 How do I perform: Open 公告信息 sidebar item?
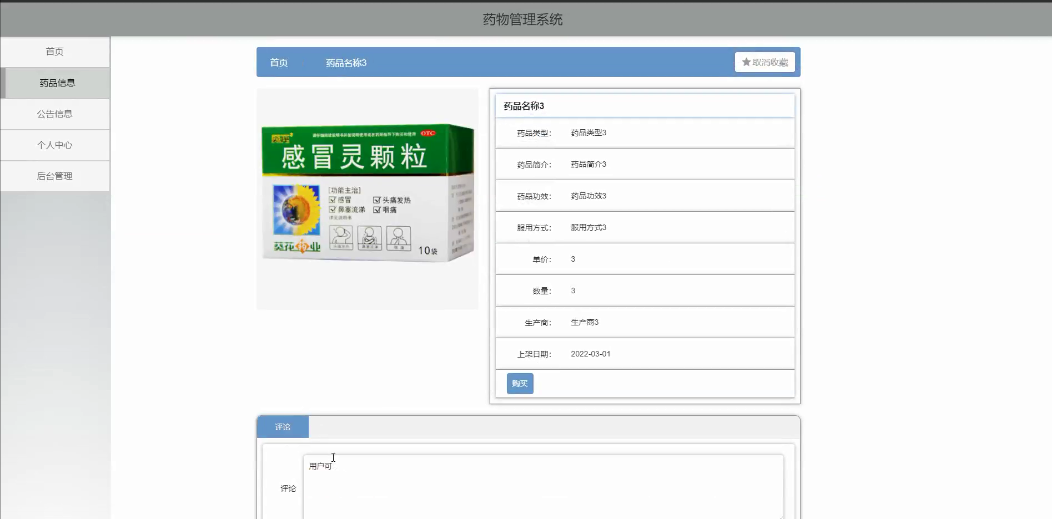pos(55,114)
